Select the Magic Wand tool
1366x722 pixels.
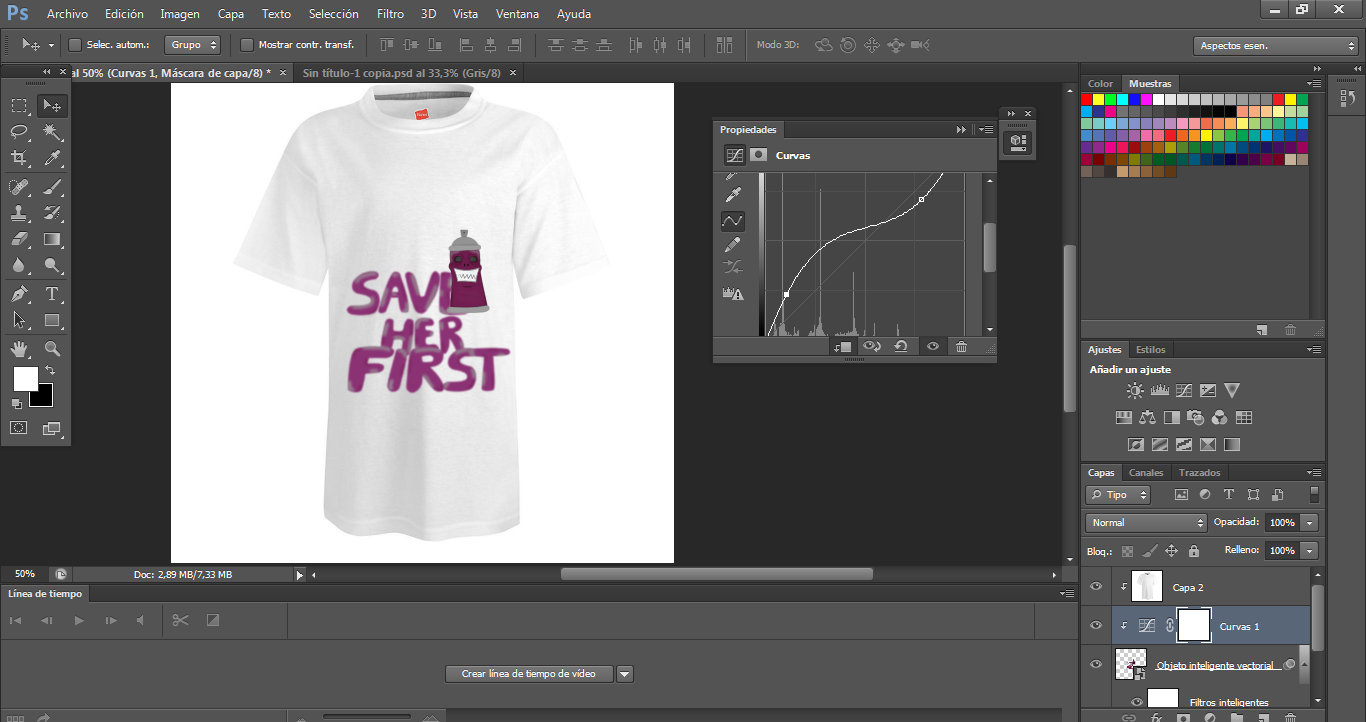(x=52, y=132)
